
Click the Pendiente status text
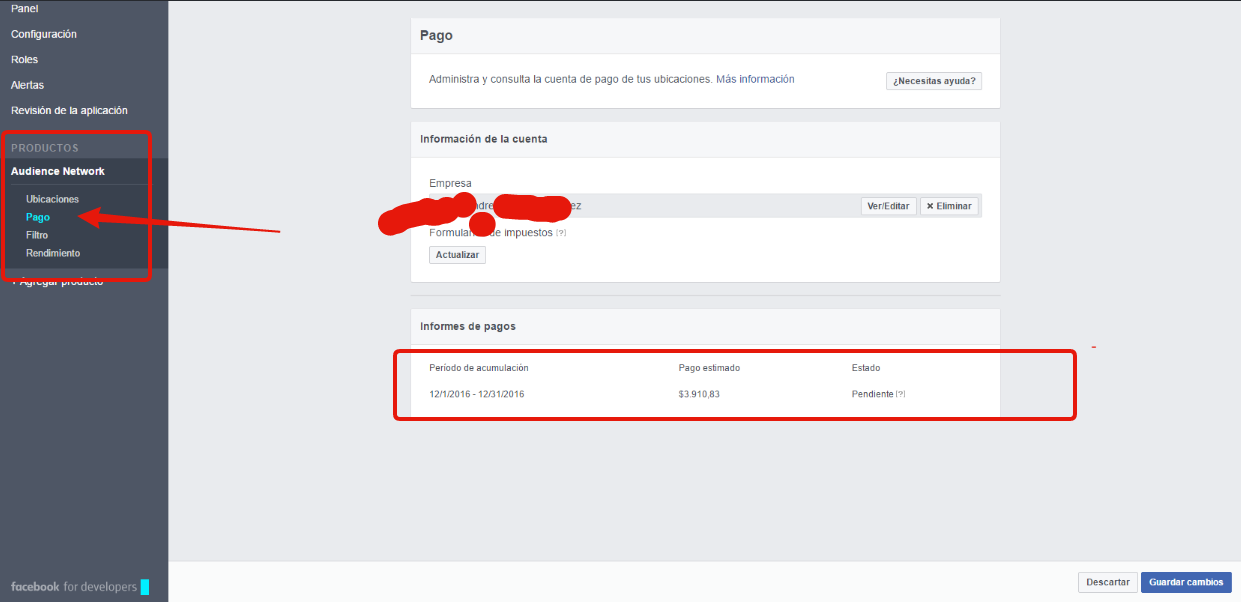[x=873, y=394]
